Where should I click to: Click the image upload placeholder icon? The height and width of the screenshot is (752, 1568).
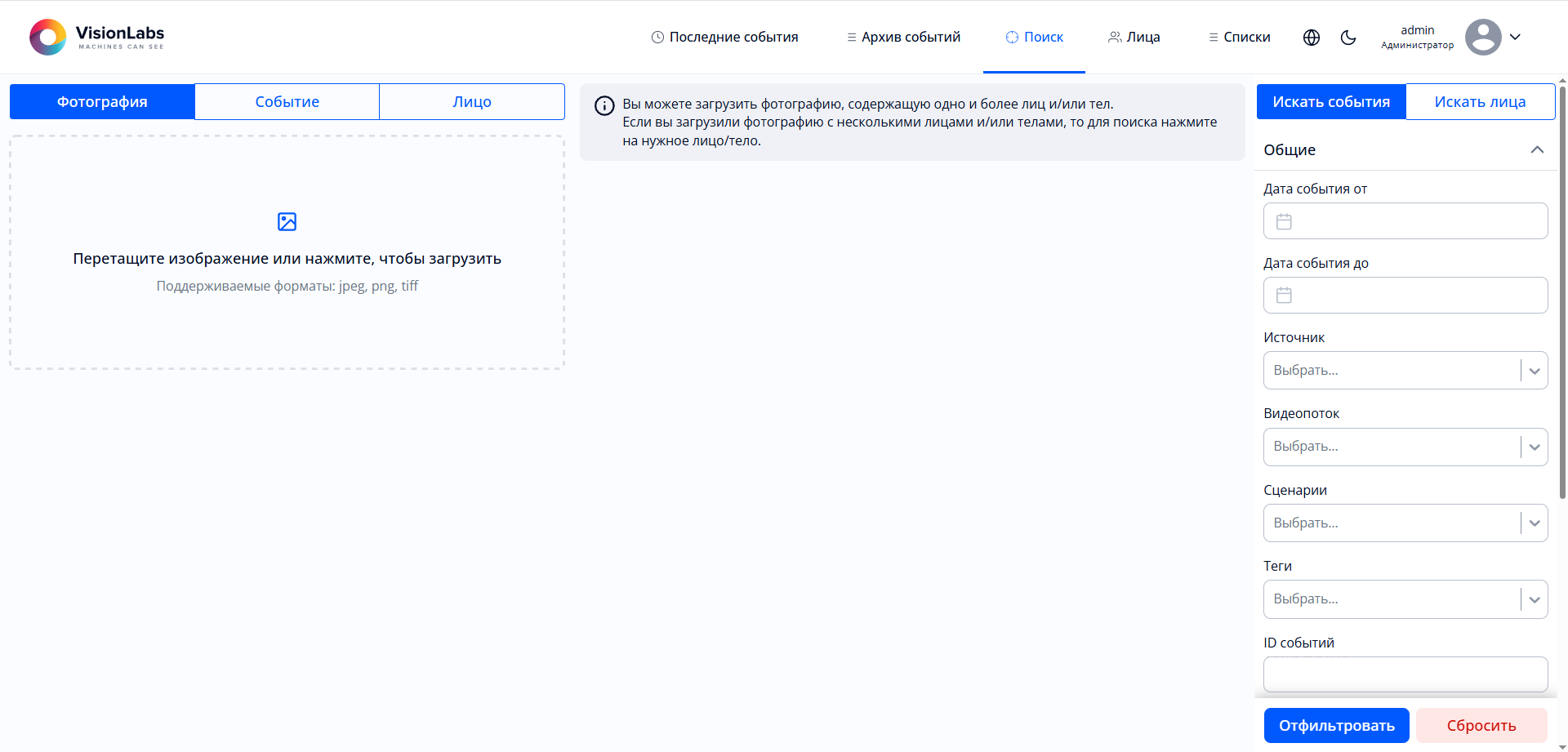pyautogui.click(x=287, y=221)
